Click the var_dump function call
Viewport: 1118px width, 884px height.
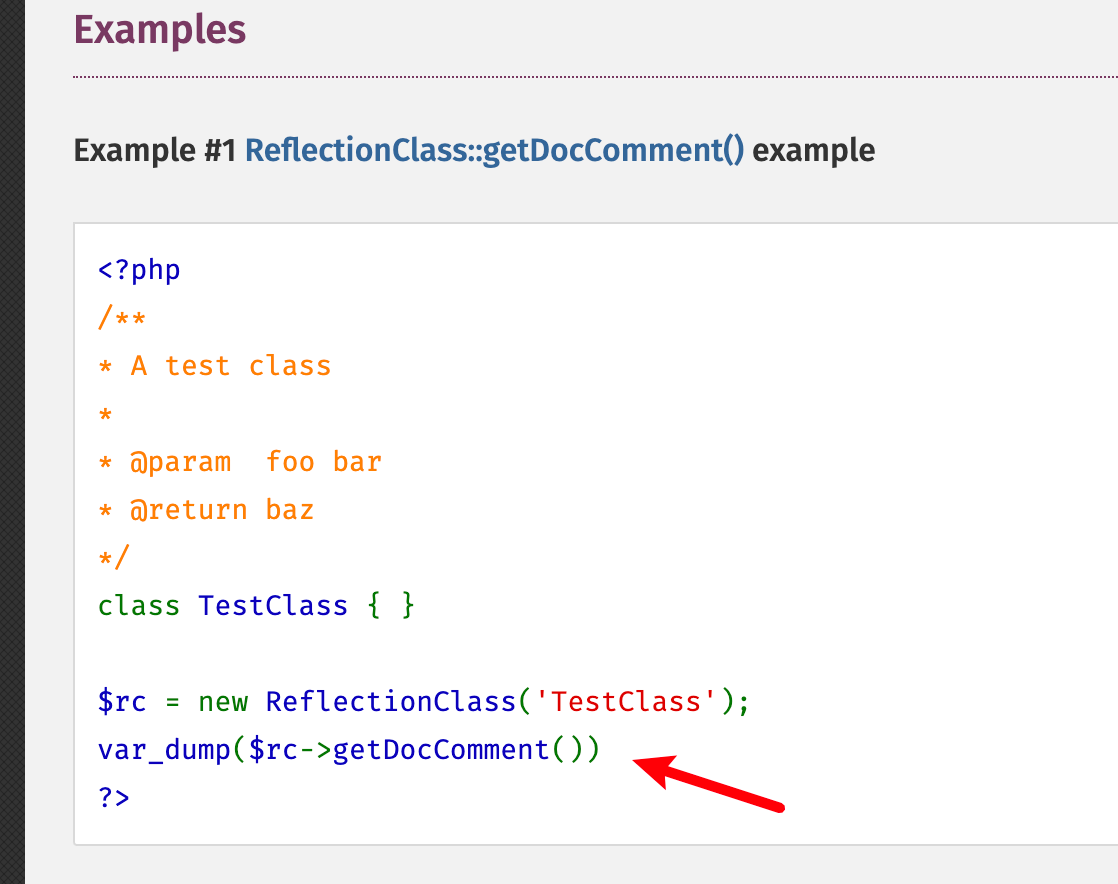(x=158, y=749)
